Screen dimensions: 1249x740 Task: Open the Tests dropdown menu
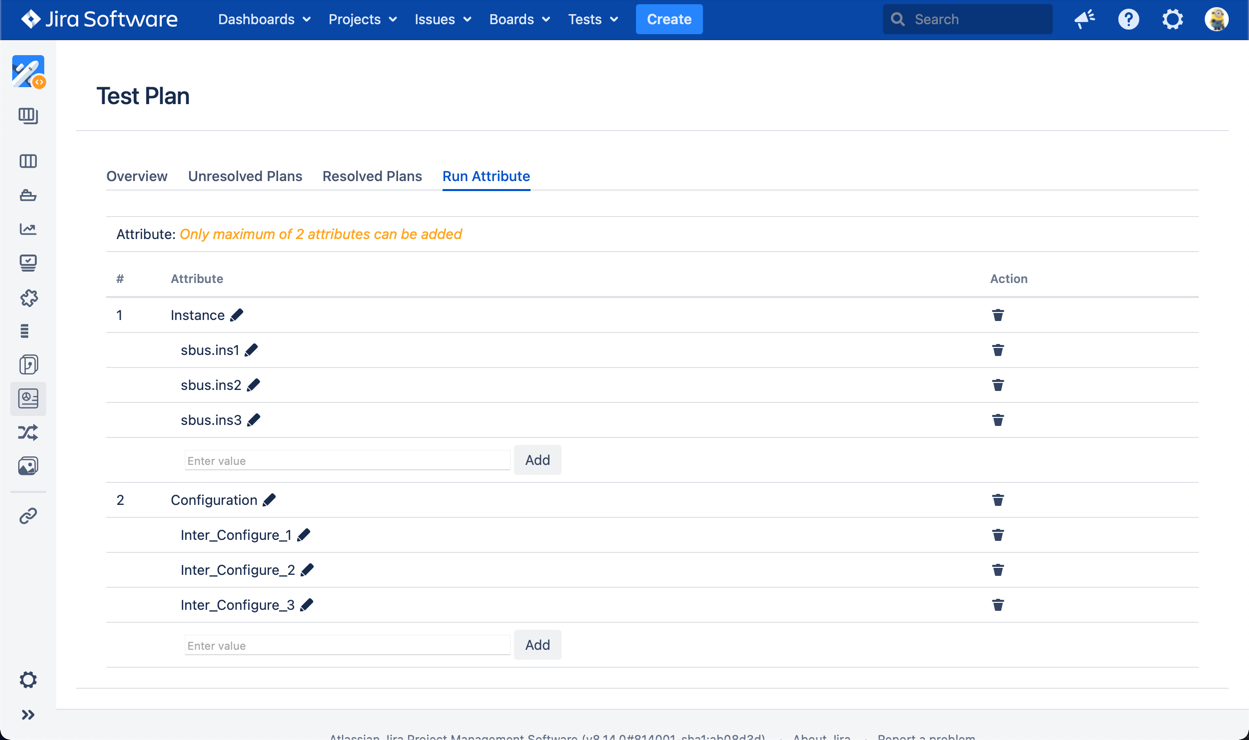pos(592,19)
